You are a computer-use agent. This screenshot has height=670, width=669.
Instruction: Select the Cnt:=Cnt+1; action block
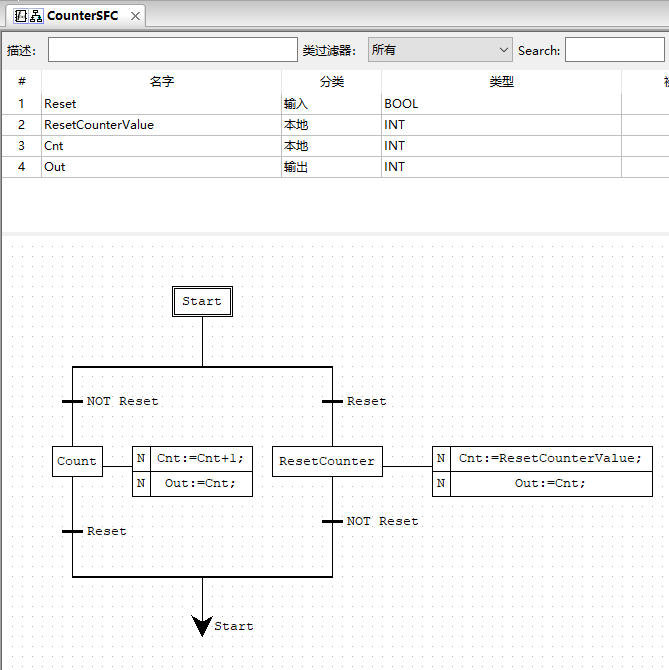[200, 458]
